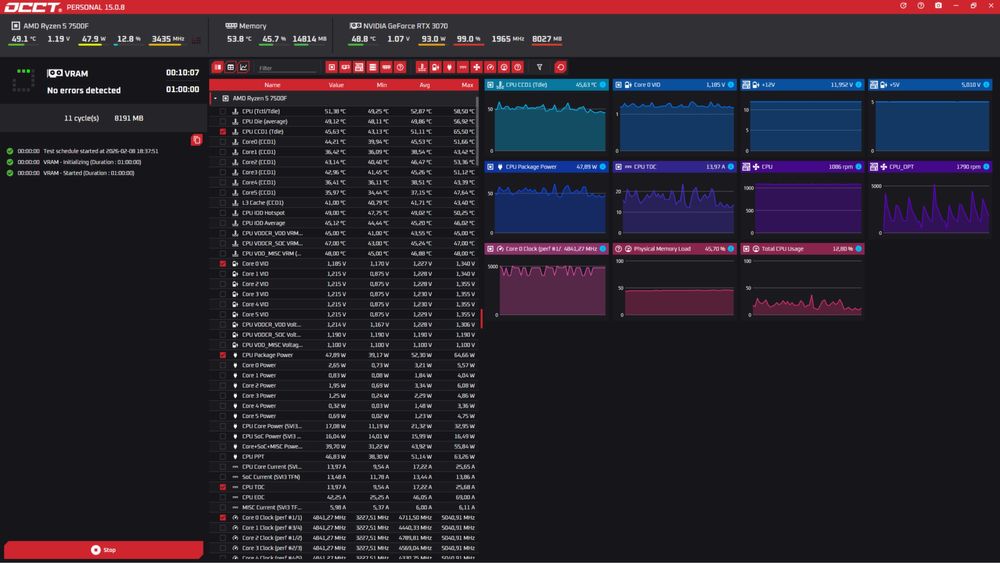The width and height of the screenshot is (1000, 563).
Task: Sort table by Avg column
Action: coord(425,85)
